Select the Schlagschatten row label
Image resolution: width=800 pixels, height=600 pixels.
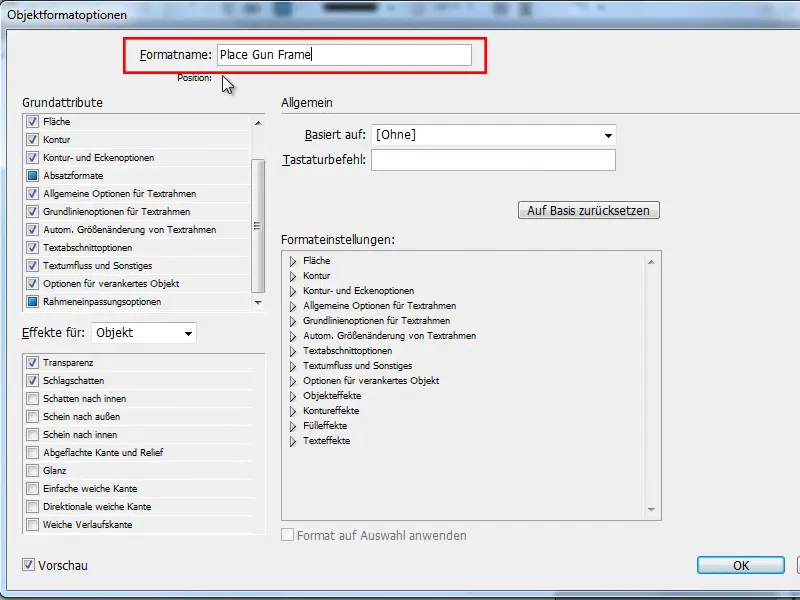click(x=73, y=381)
